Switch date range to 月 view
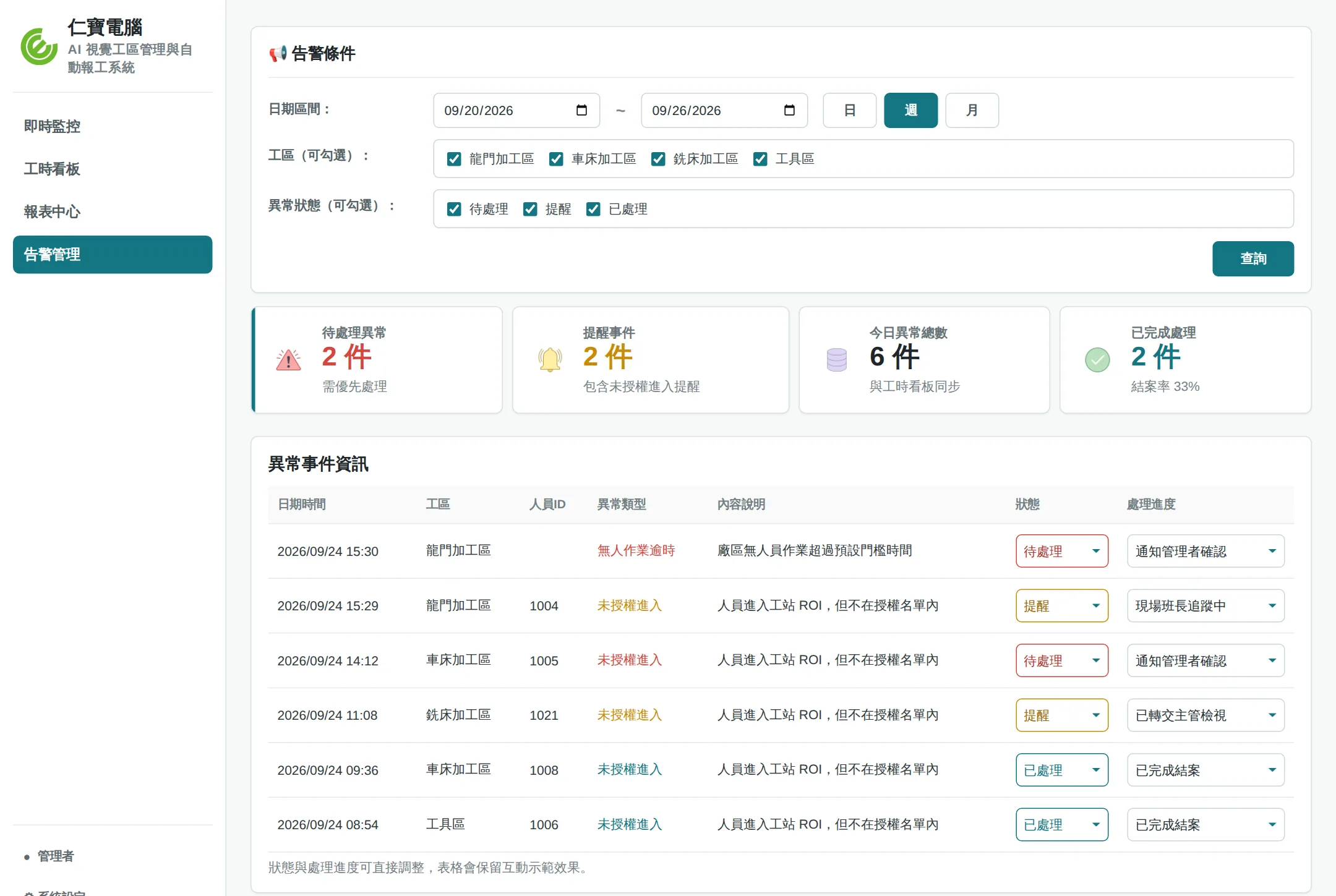 pos(972,110)
